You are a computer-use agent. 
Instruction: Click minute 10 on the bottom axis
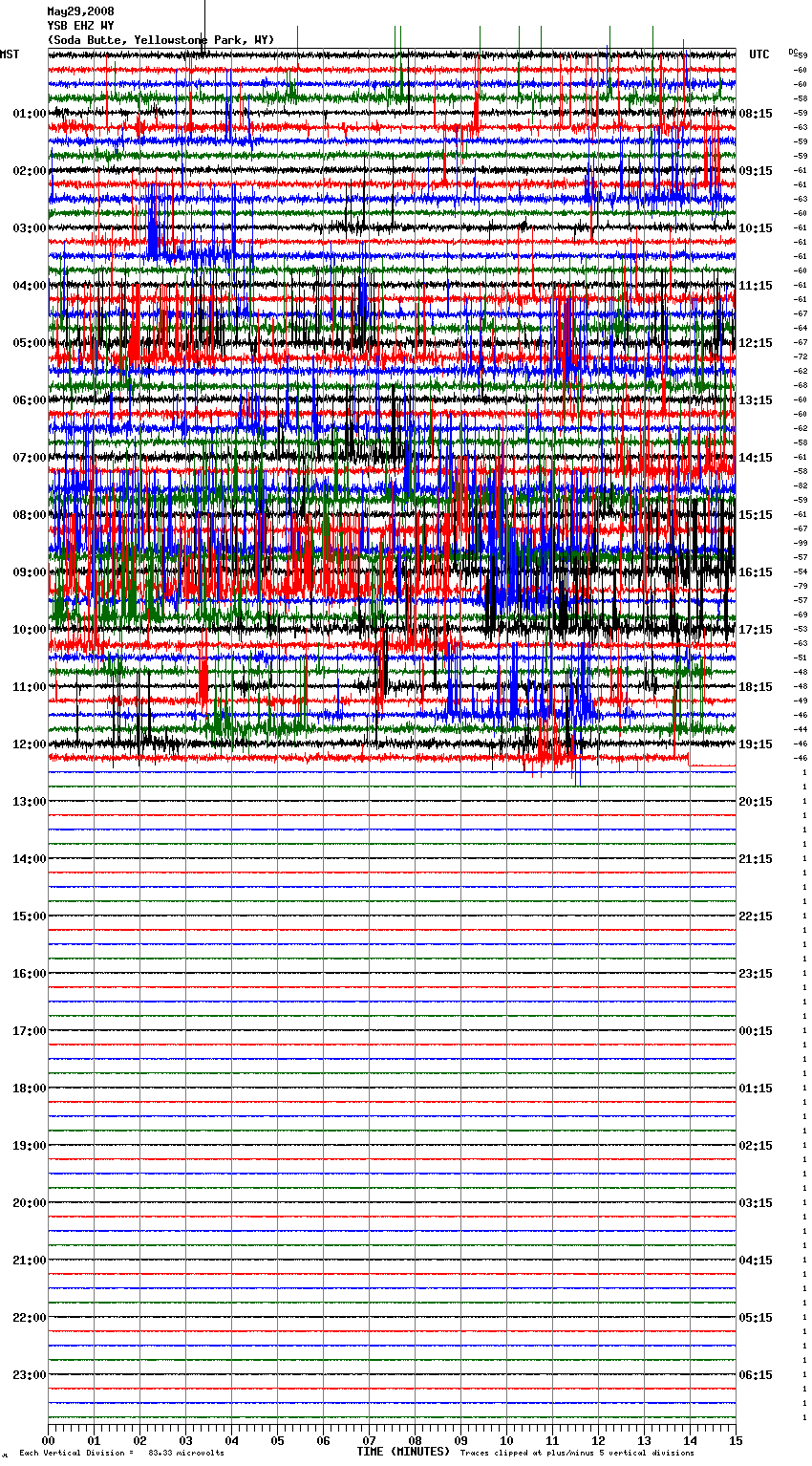tap(507, 1440)
